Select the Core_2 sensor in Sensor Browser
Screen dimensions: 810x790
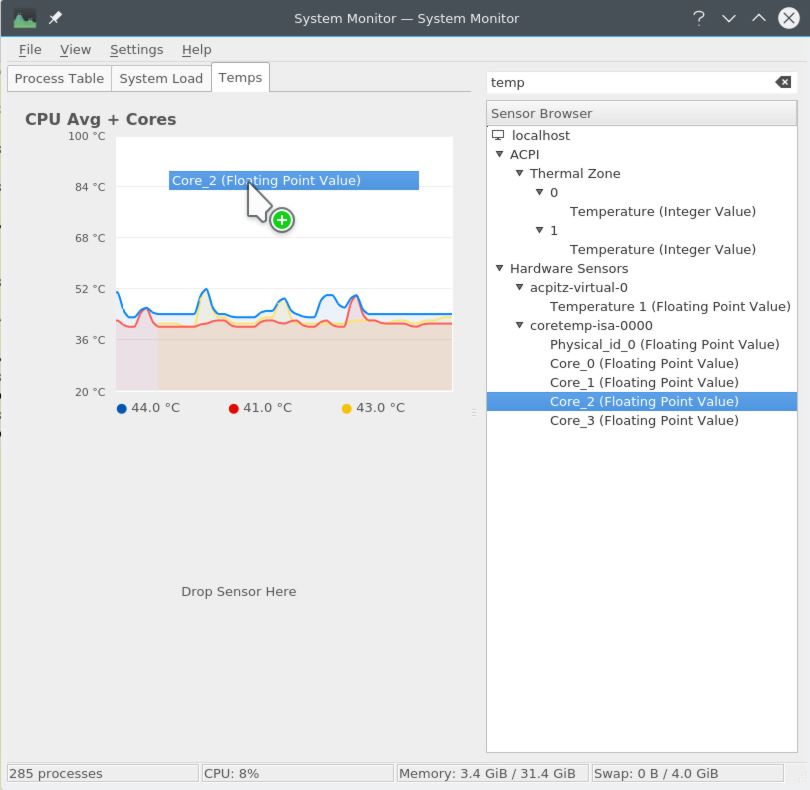coord(642,401)
